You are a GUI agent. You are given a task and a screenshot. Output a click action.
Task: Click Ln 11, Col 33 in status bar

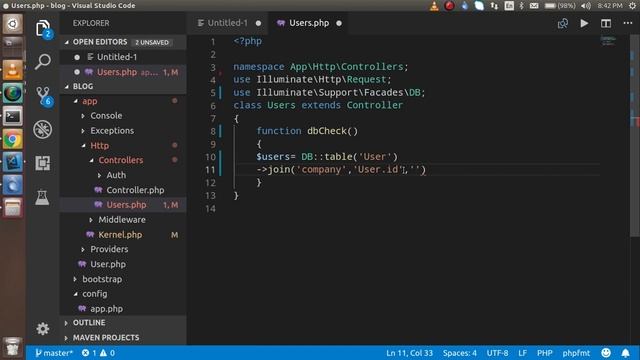click(409, 353)
